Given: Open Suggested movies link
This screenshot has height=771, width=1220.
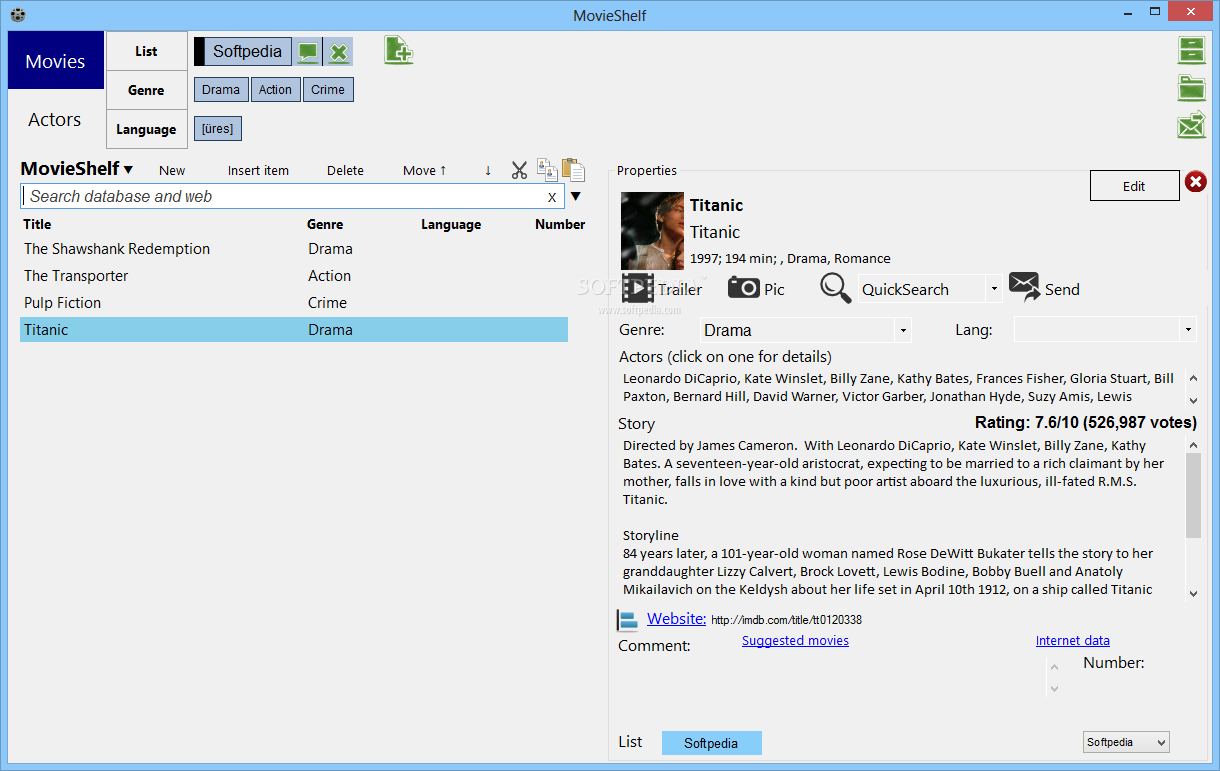Looking at the screenshot, I should pyautogui.click(x=795, y=641).
